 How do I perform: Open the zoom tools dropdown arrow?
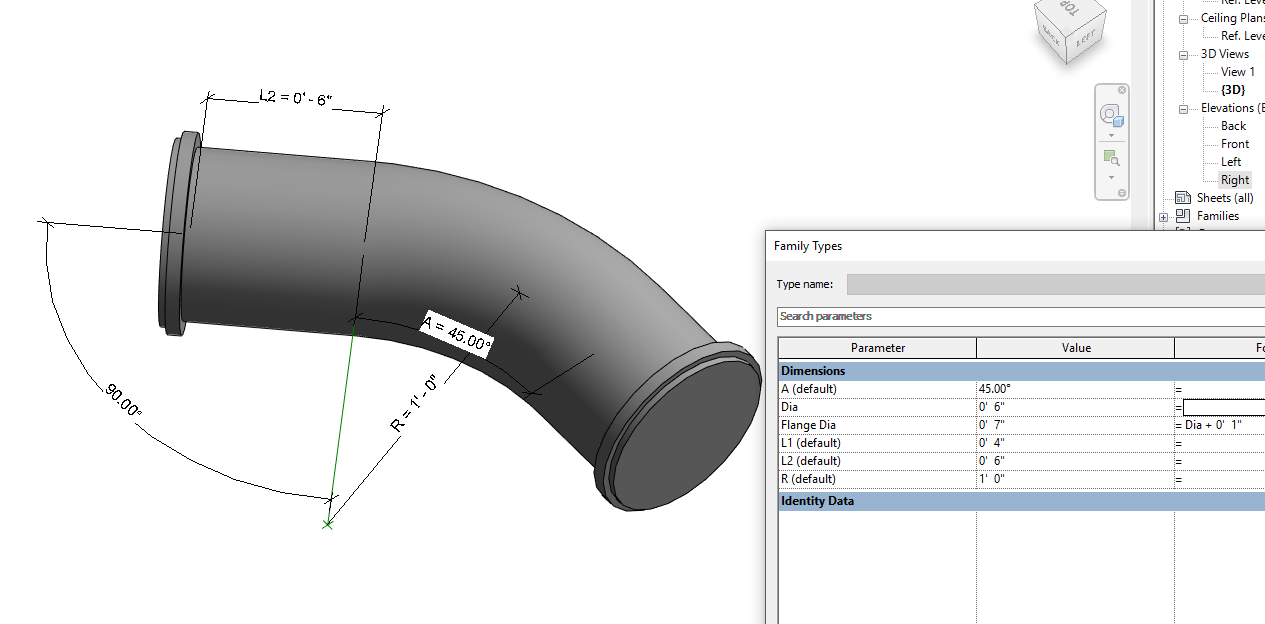click(1111, 178)
